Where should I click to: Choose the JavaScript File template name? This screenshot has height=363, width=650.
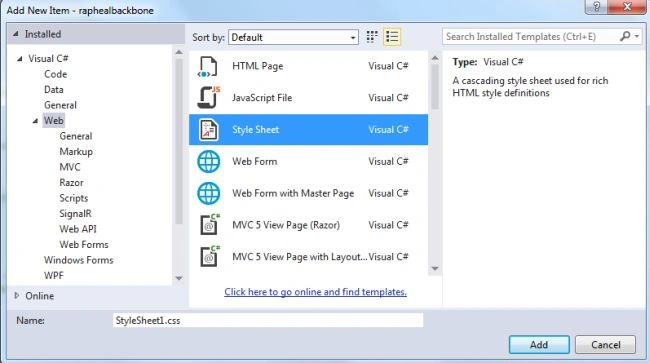click(262, 98)
